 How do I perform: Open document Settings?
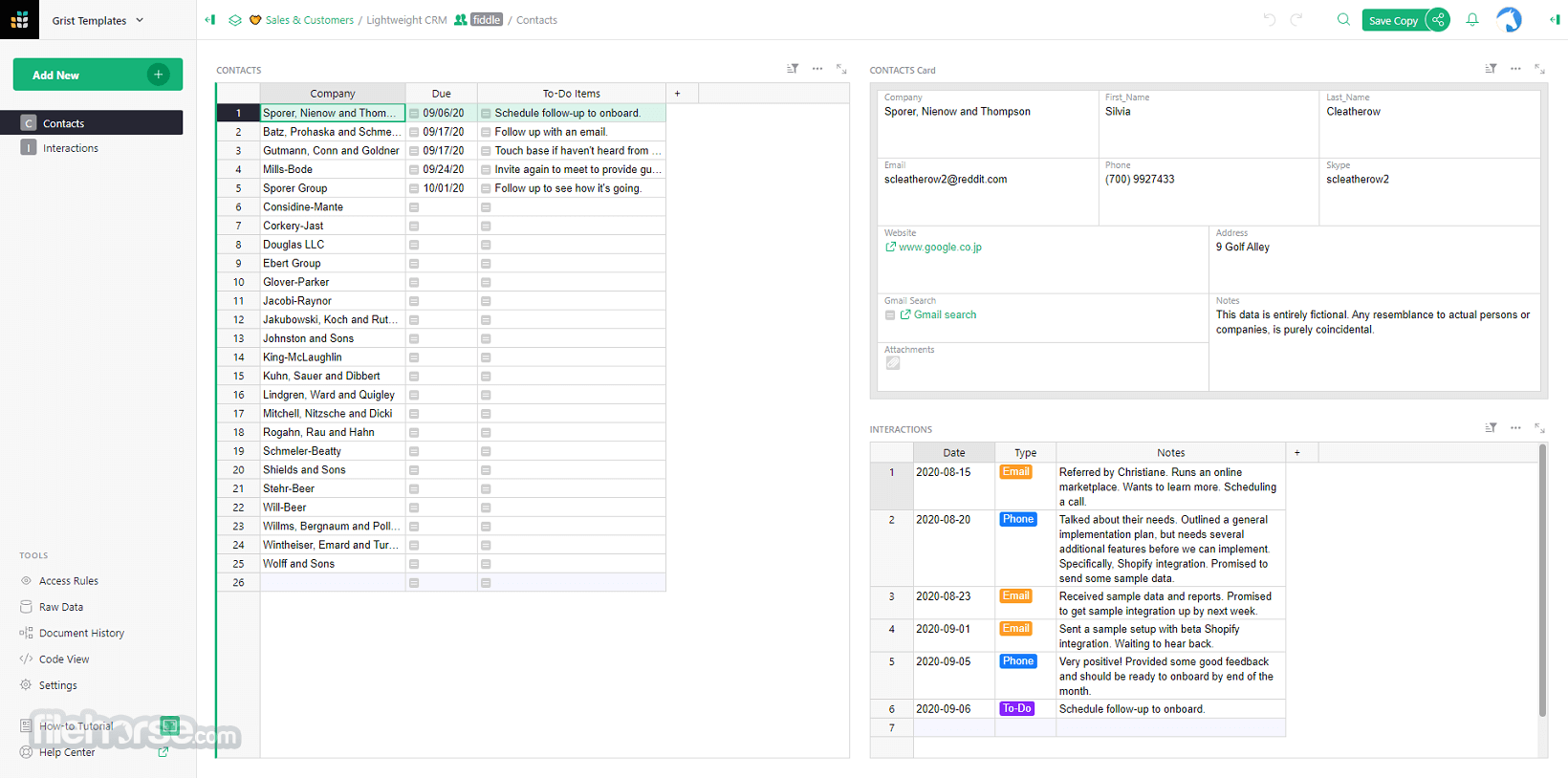(x=58, y=685)
